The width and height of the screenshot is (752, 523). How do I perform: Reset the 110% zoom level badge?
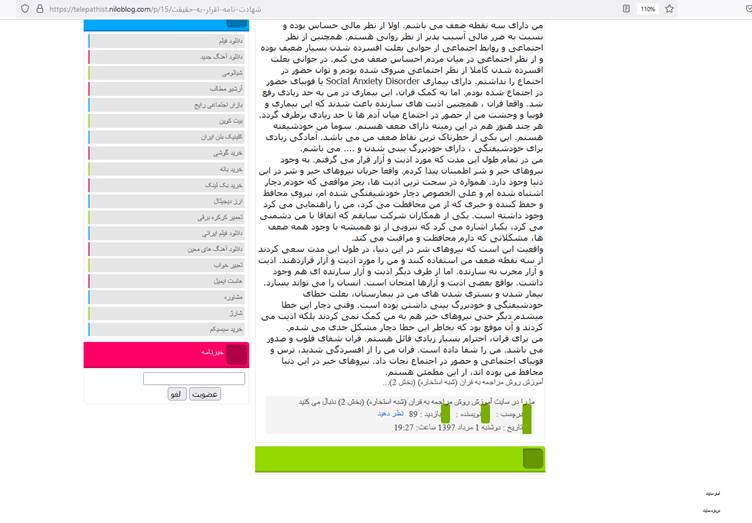click(647, 9)
